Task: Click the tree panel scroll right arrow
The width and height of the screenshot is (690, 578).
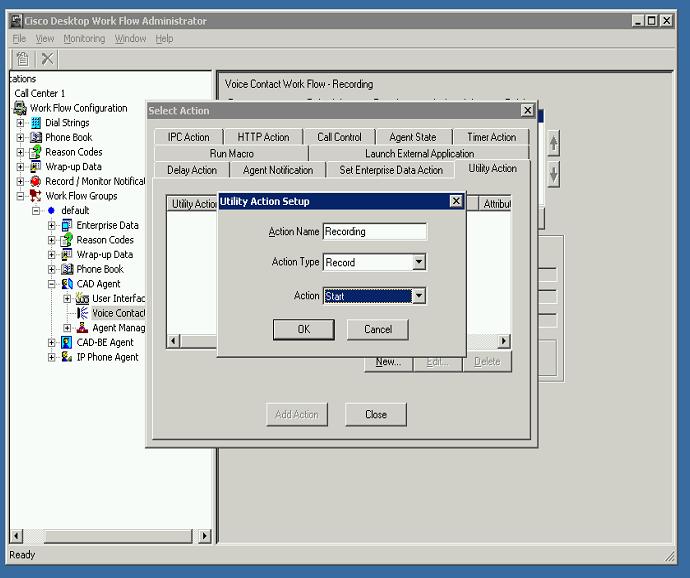Action: coord(205,536)
